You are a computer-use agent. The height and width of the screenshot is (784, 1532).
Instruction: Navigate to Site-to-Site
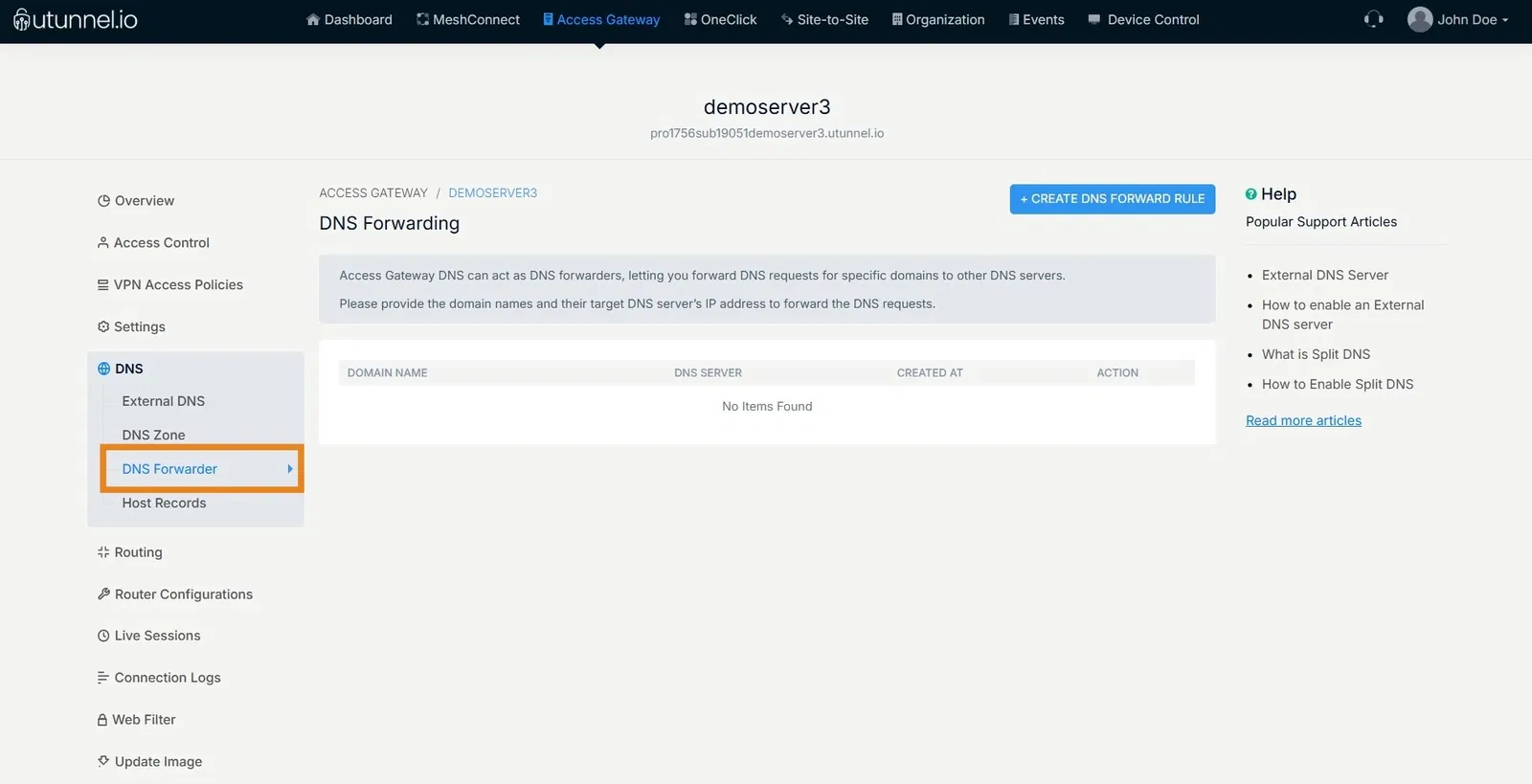[825, 19]
